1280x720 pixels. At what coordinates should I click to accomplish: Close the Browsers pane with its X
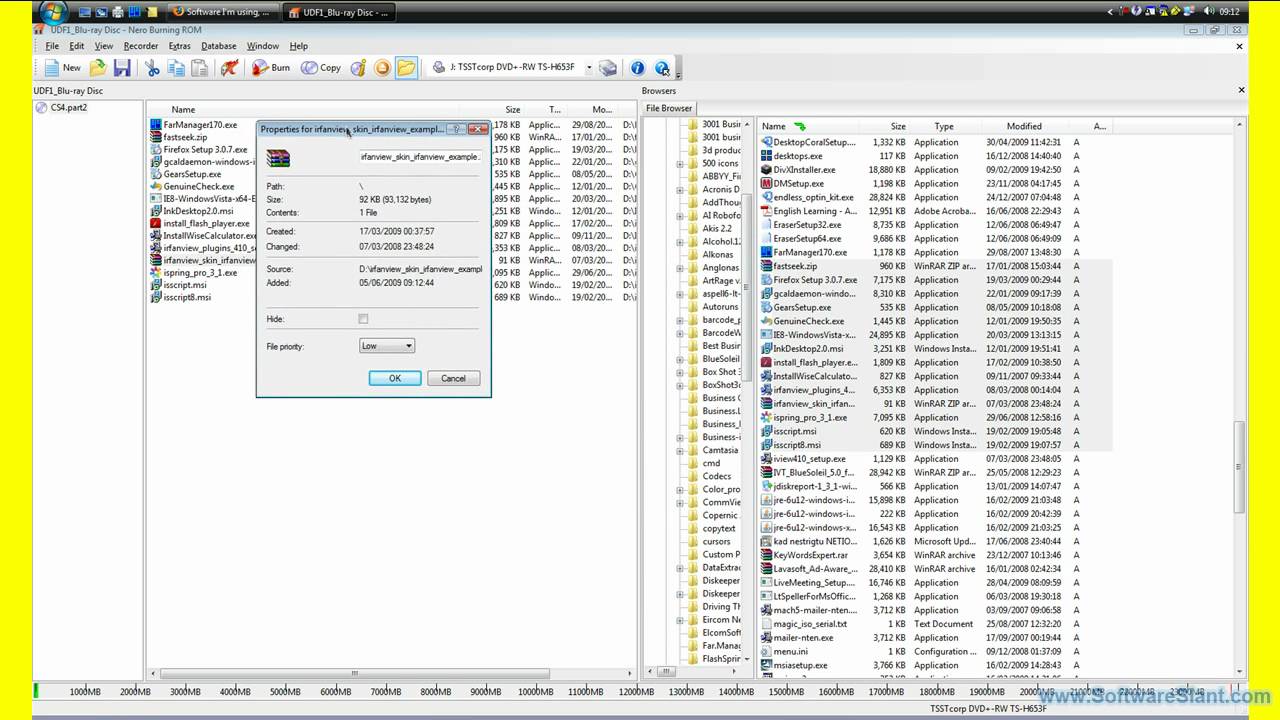(x=1242, y=90)
